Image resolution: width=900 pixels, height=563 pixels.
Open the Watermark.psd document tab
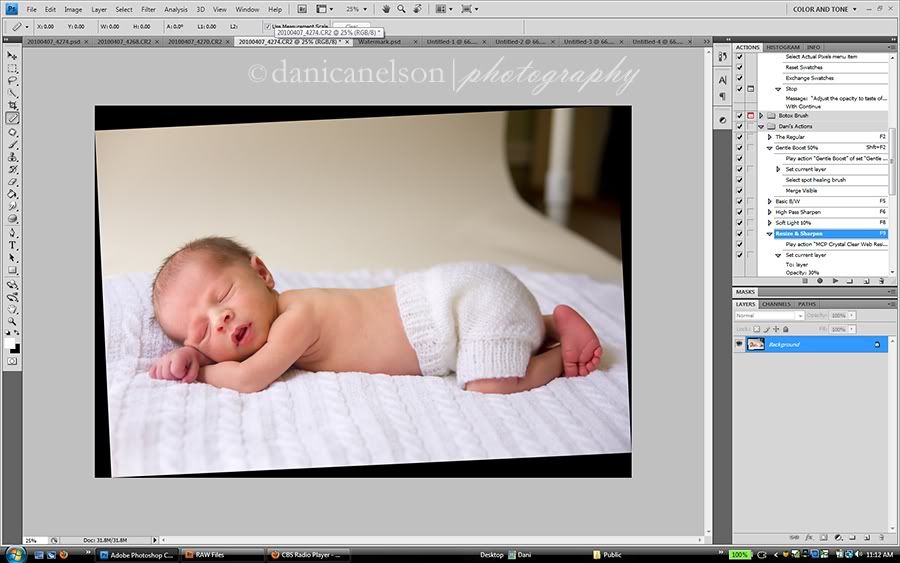pyautogui.click(x=379, y=42)
